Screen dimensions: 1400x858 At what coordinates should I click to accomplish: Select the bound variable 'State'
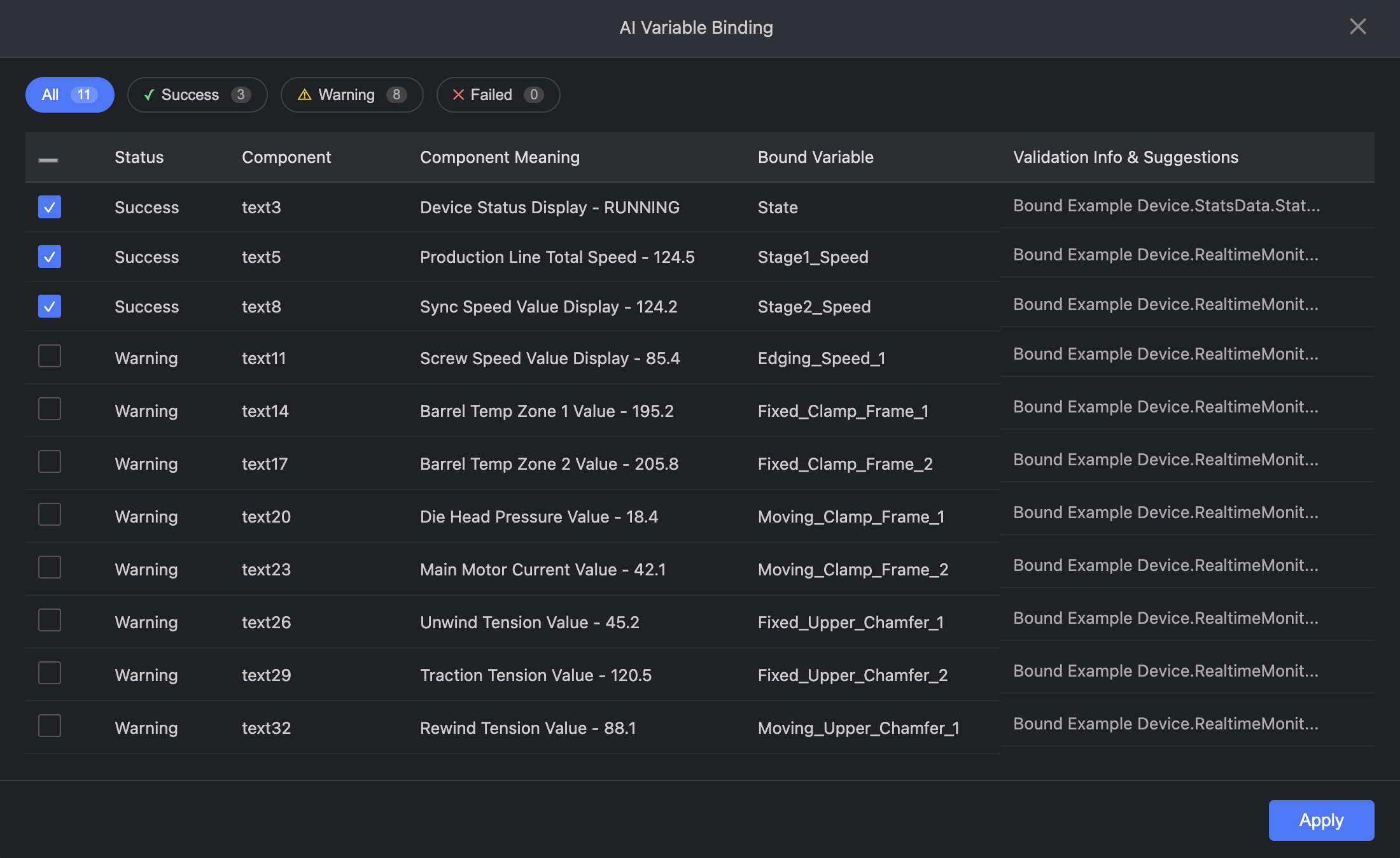tap(778, 207)
